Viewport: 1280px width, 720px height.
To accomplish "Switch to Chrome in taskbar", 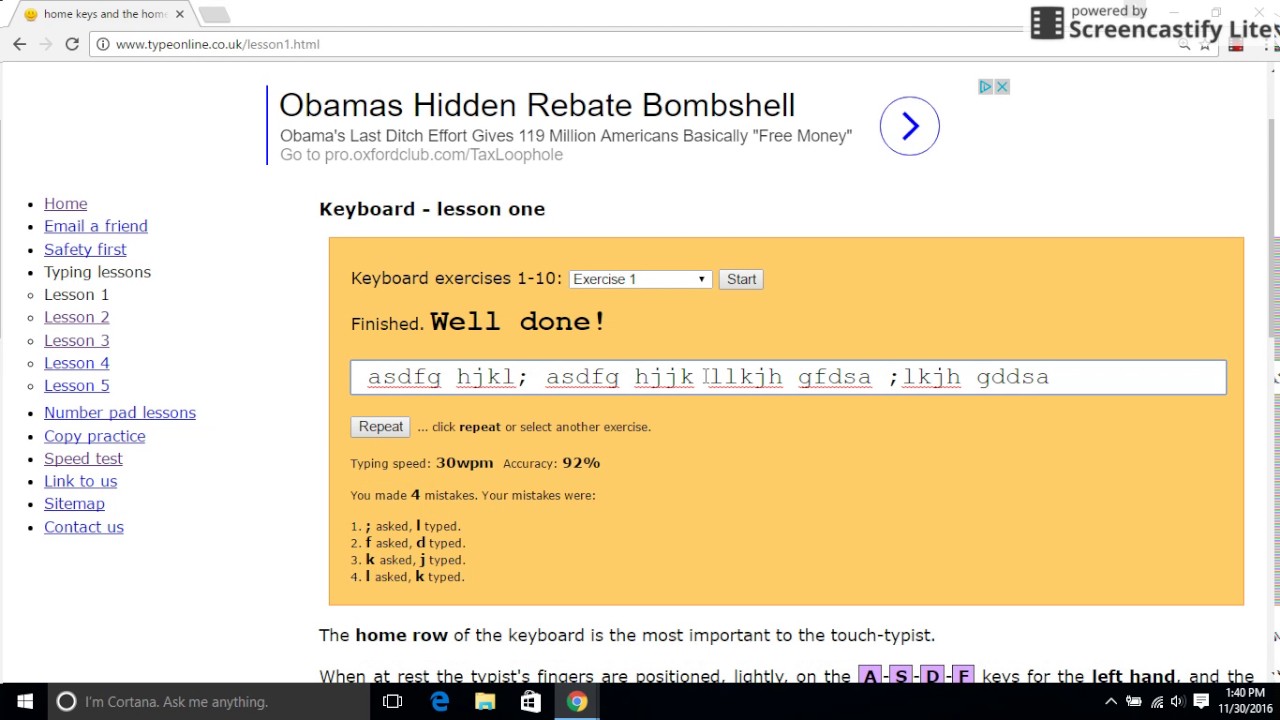I will click(577, 701).
